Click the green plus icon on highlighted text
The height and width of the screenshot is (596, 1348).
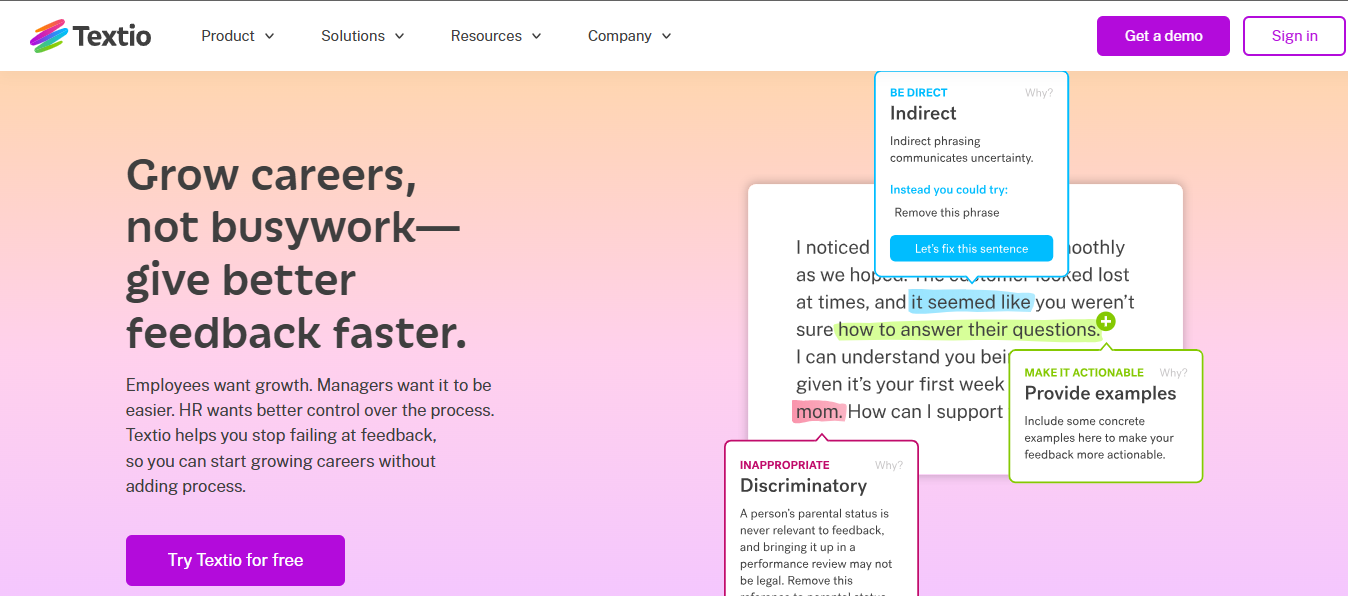pyautogui.click(x=1105, y=321)
